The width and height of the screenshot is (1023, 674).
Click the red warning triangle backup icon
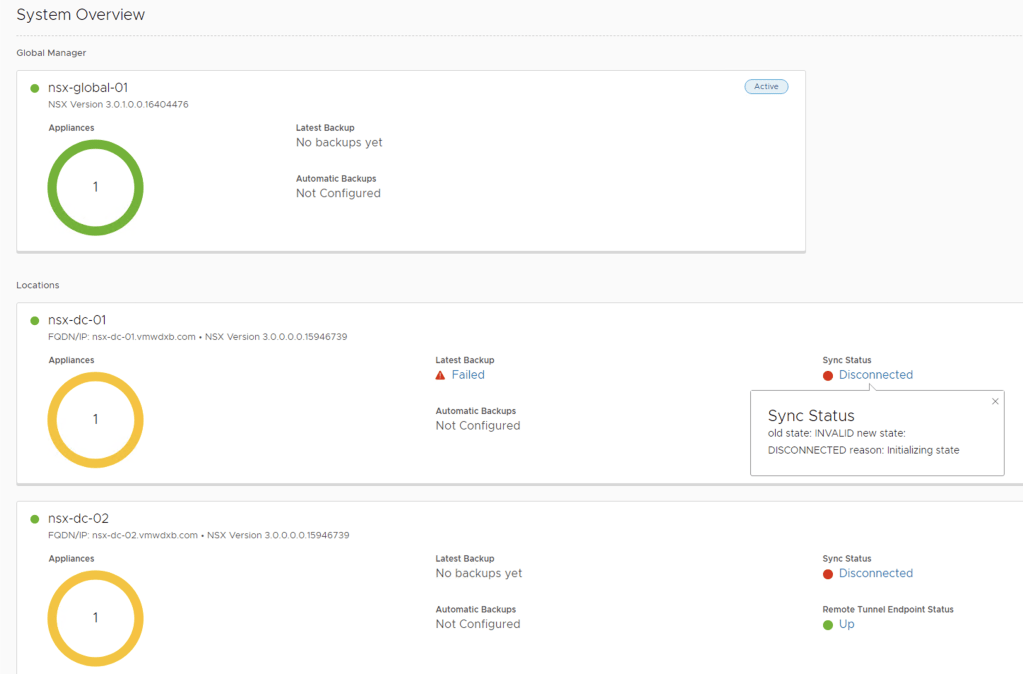(440, 375)
